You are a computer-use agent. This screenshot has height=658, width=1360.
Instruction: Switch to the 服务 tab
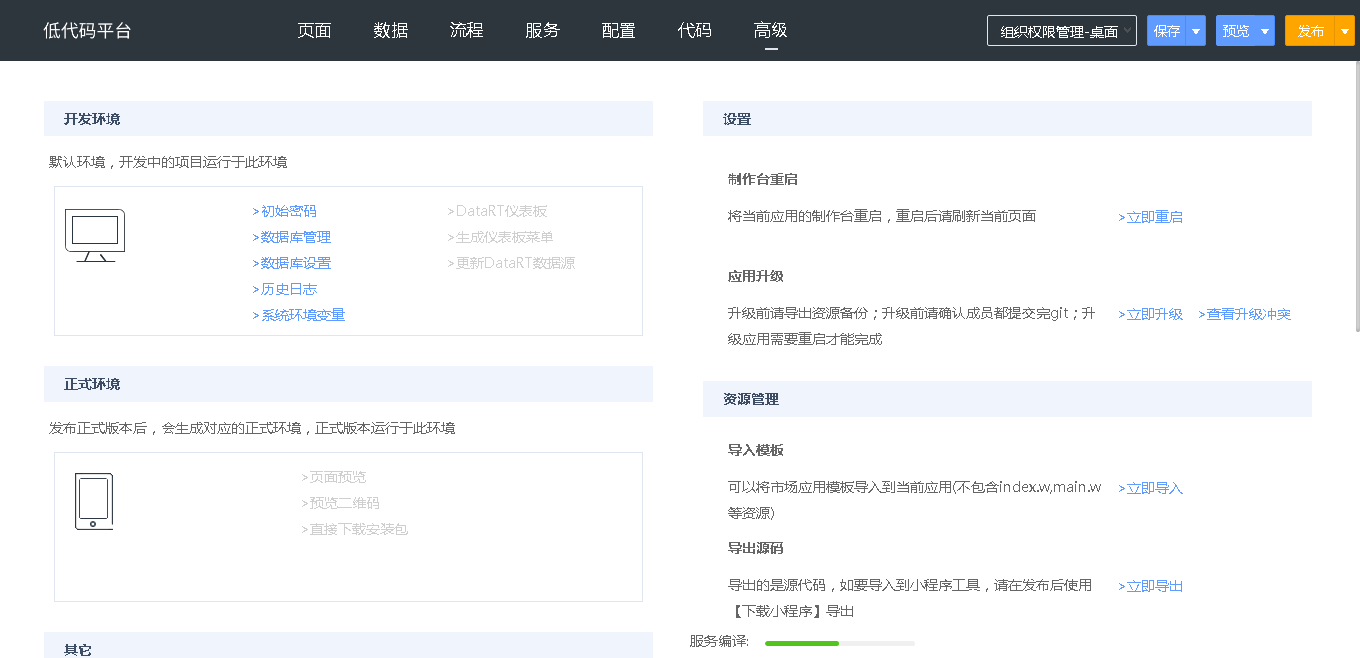[543, 30]
